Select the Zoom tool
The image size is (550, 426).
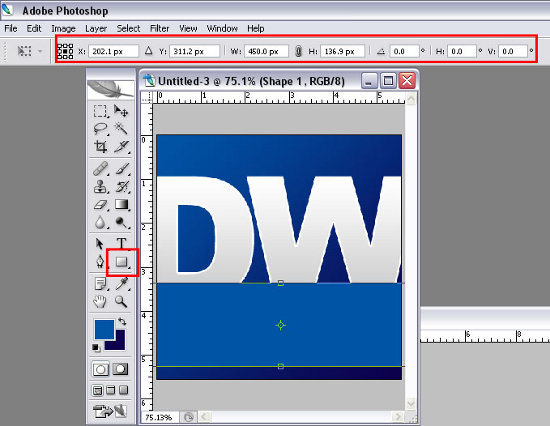point(121,301)
